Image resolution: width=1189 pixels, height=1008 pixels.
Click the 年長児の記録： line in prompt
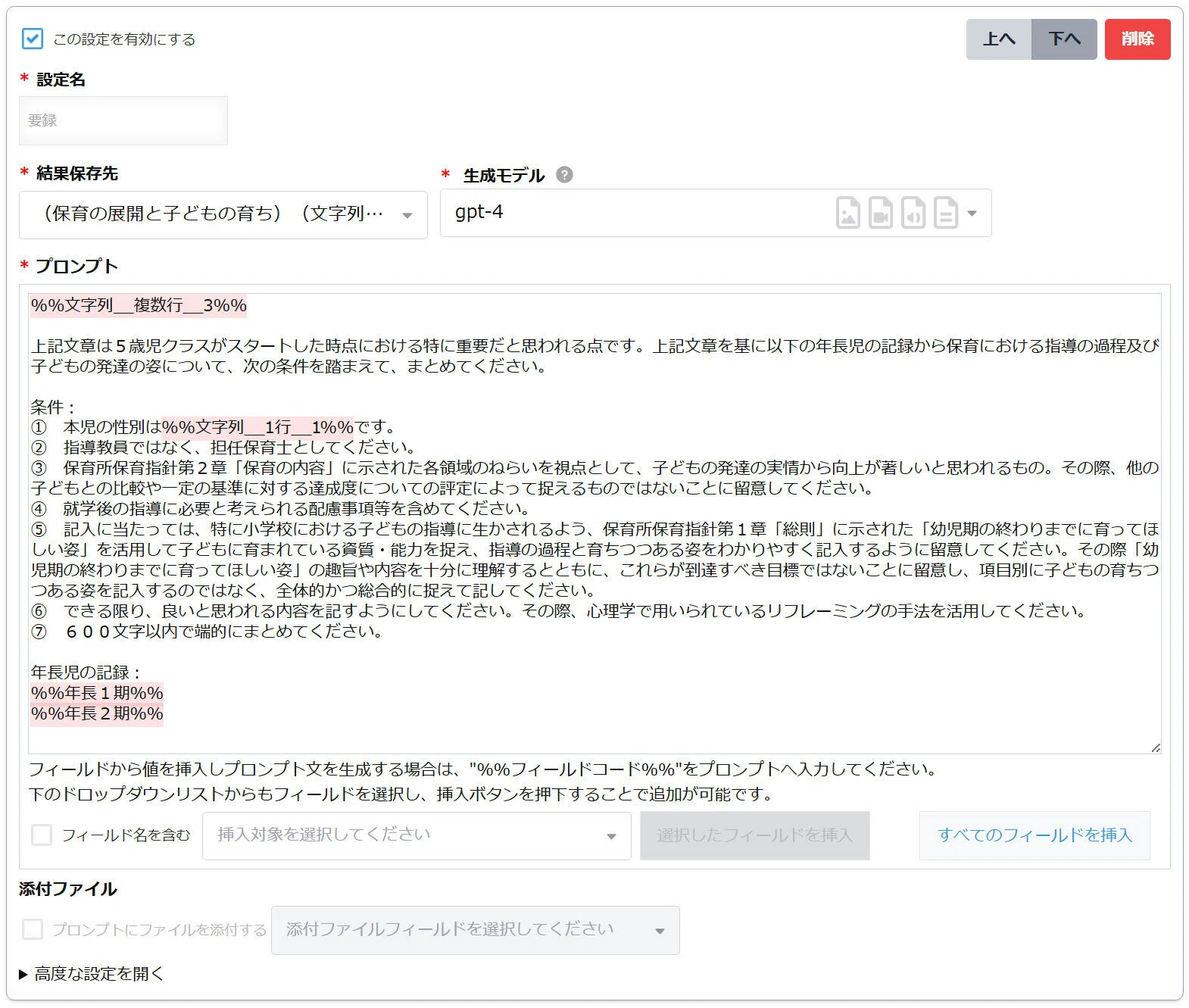click(x=86, y=673)
